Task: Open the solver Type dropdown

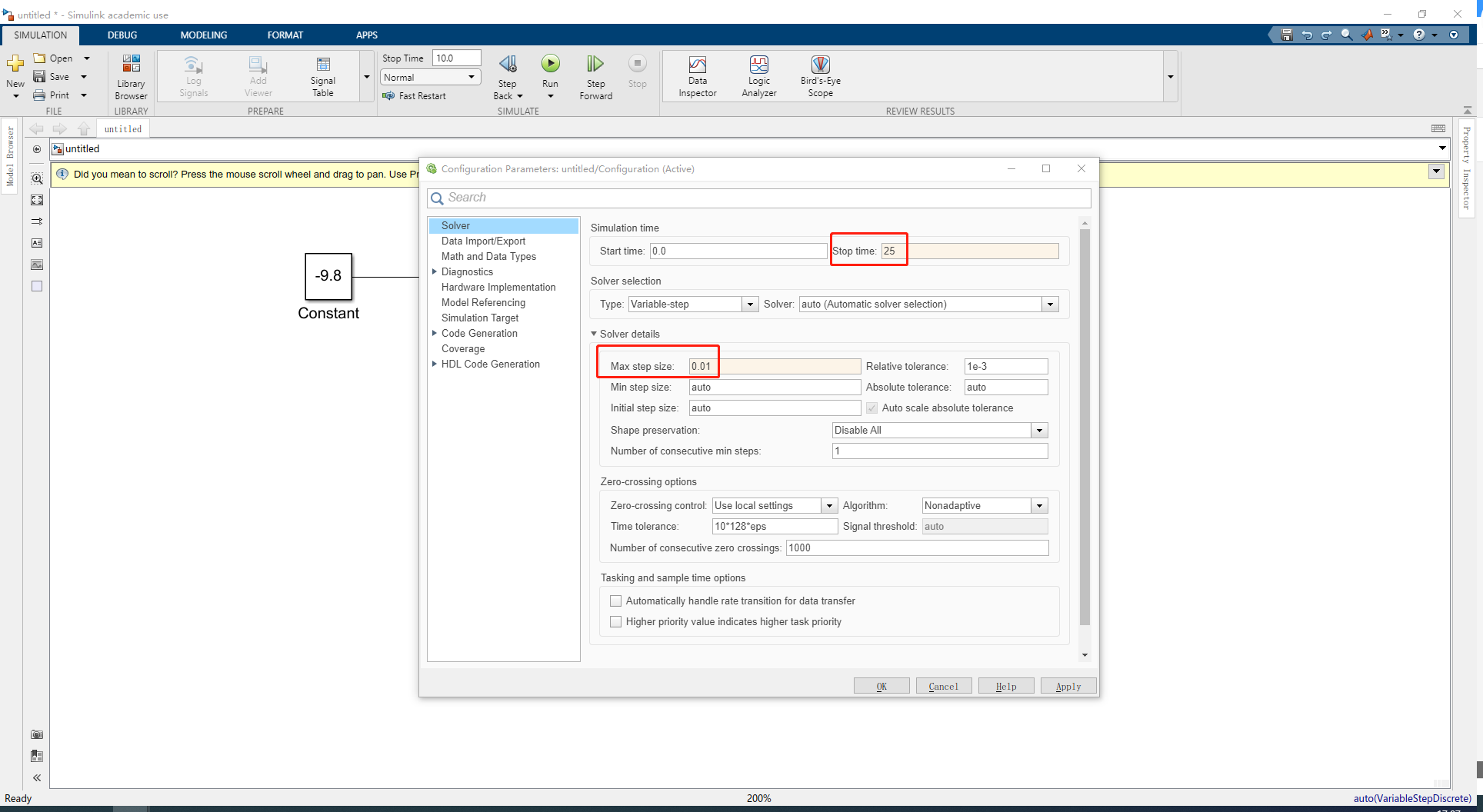Action: tap(749, 304)
